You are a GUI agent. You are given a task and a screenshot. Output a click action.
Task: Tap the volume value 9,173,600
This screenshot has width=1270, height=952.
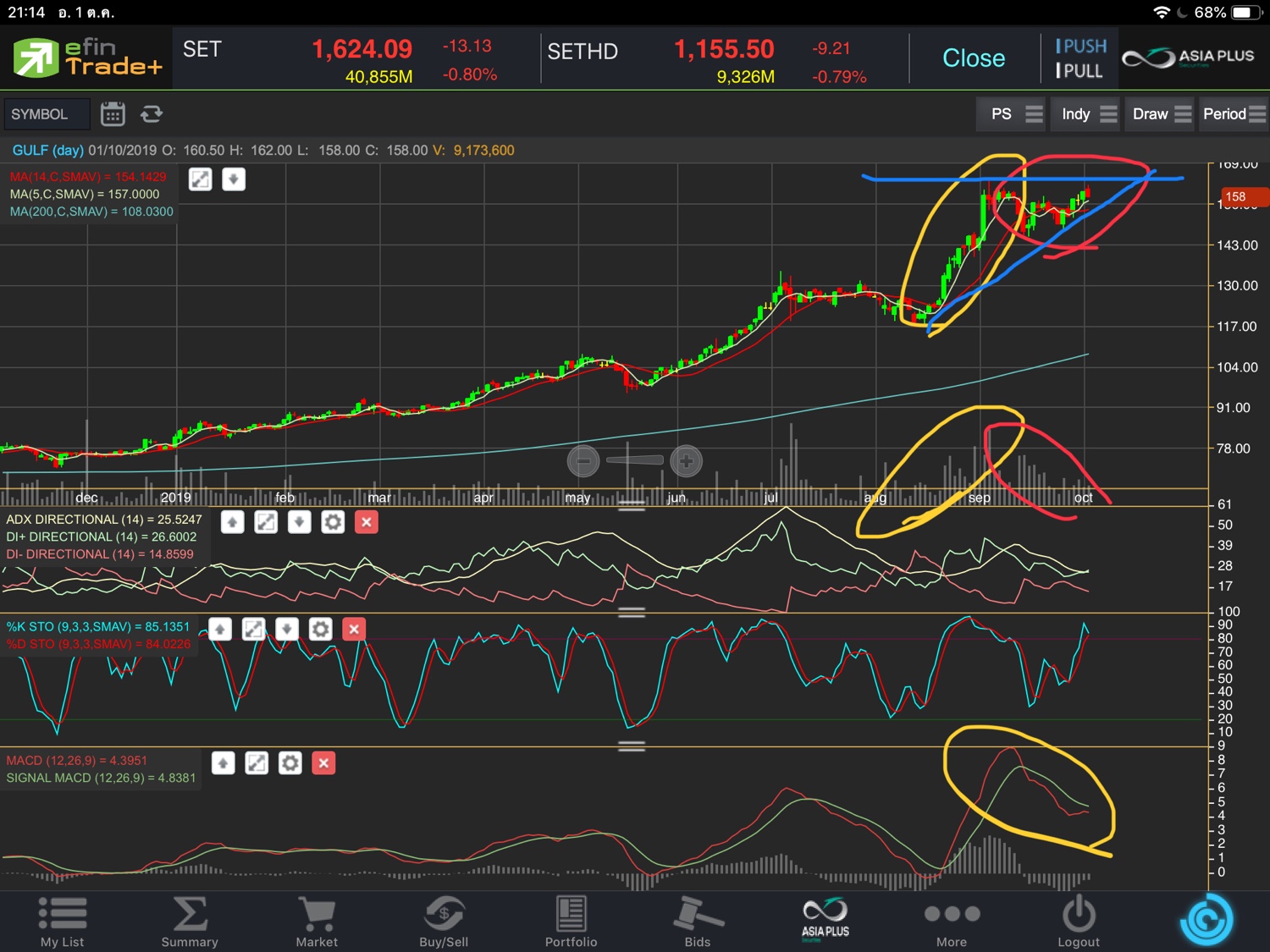tap(483, 150)
